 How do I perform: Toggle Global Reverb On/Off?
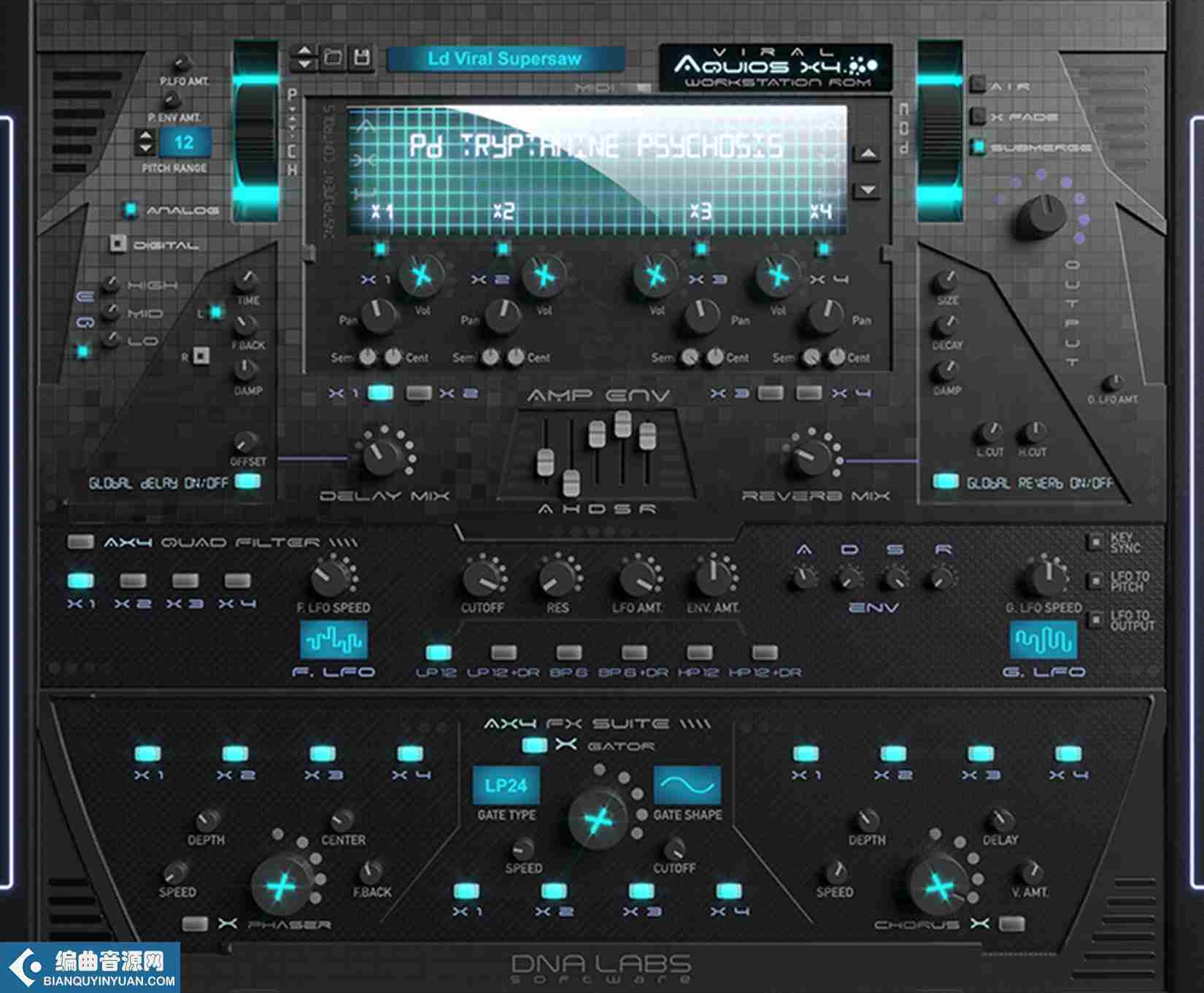click(x=946, y=481)
